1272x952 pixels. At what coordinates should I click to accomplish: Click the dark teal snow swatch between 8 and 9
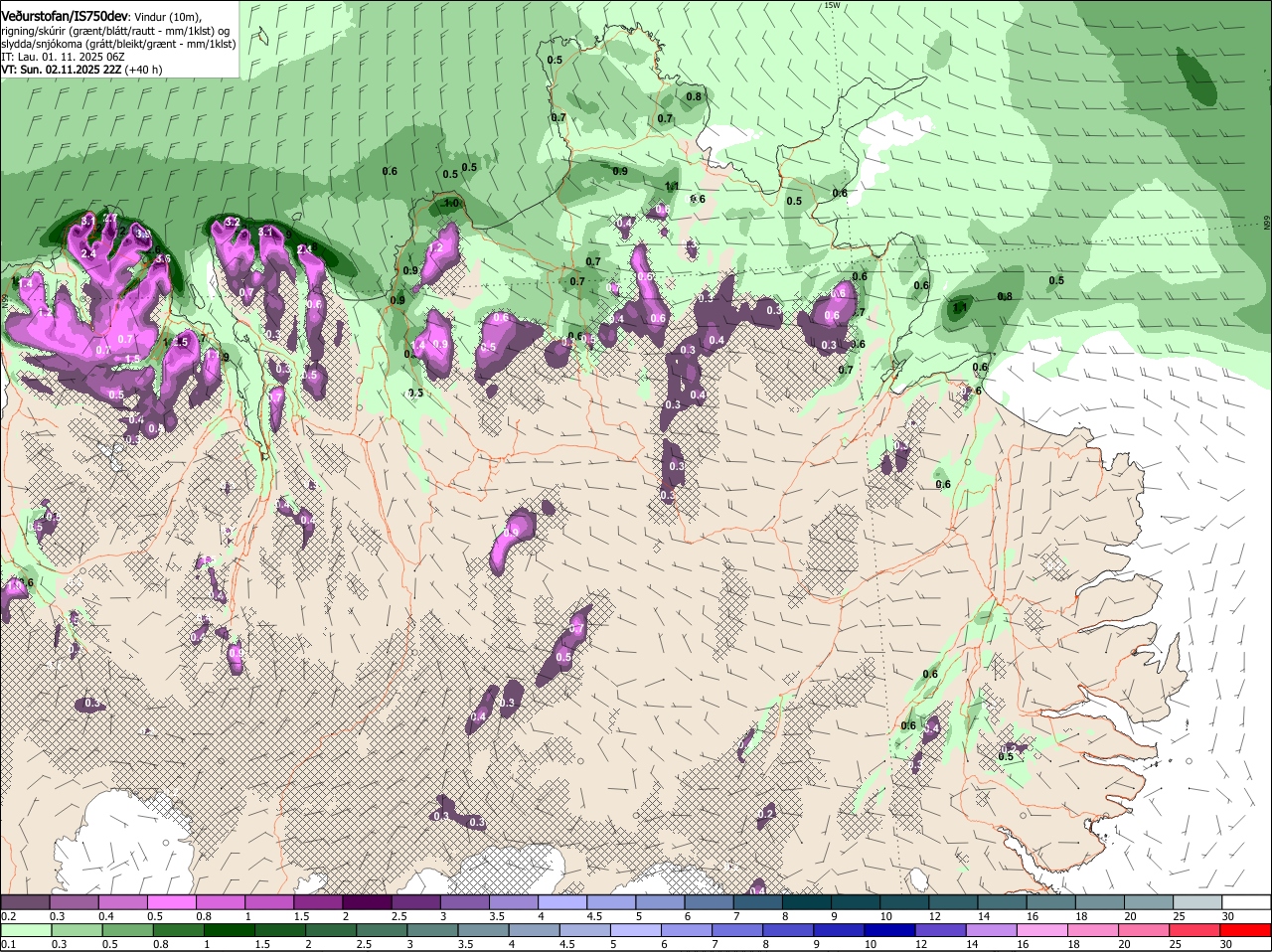[x=807, y=901]
